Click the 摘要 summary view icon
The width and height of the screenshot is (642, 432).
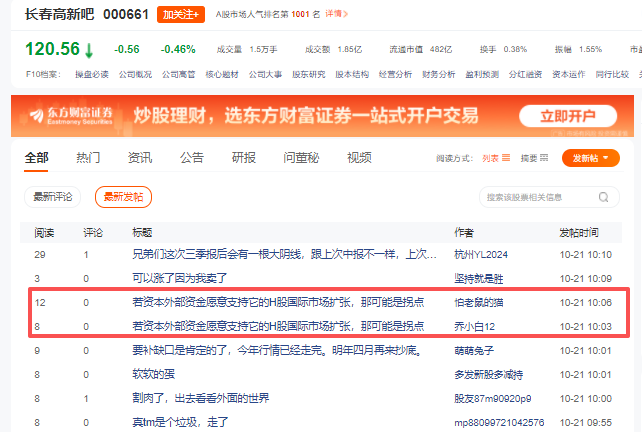tap(544, 158)
